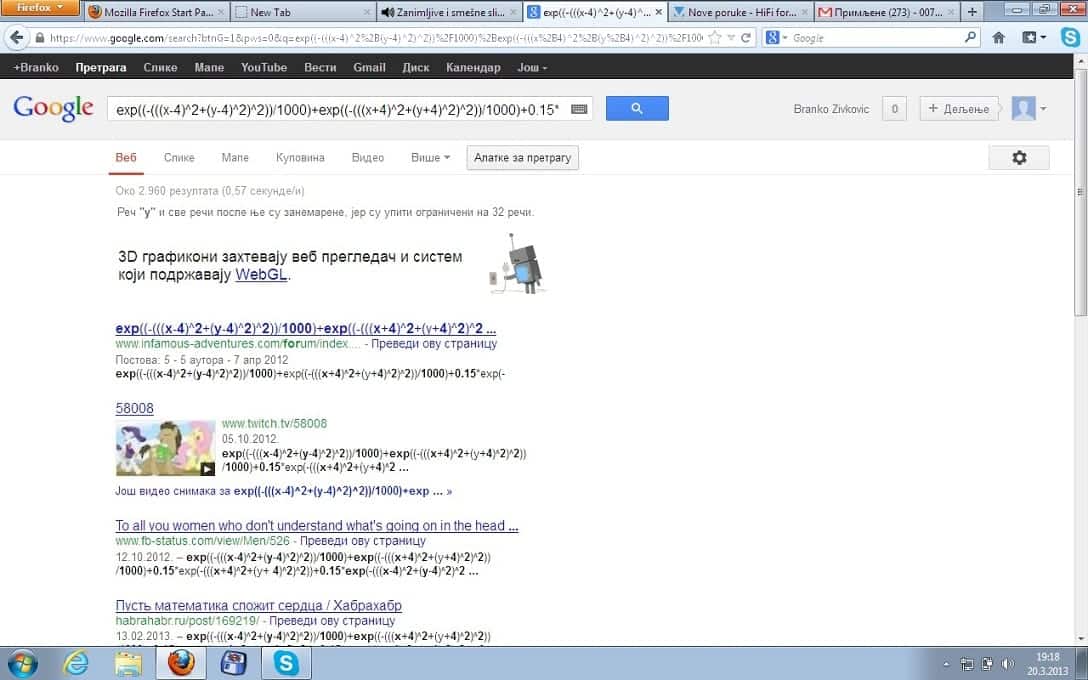Select the Куповина search tab
The height and width of the screenshot is (680, 1088).
tap(300, 158)
